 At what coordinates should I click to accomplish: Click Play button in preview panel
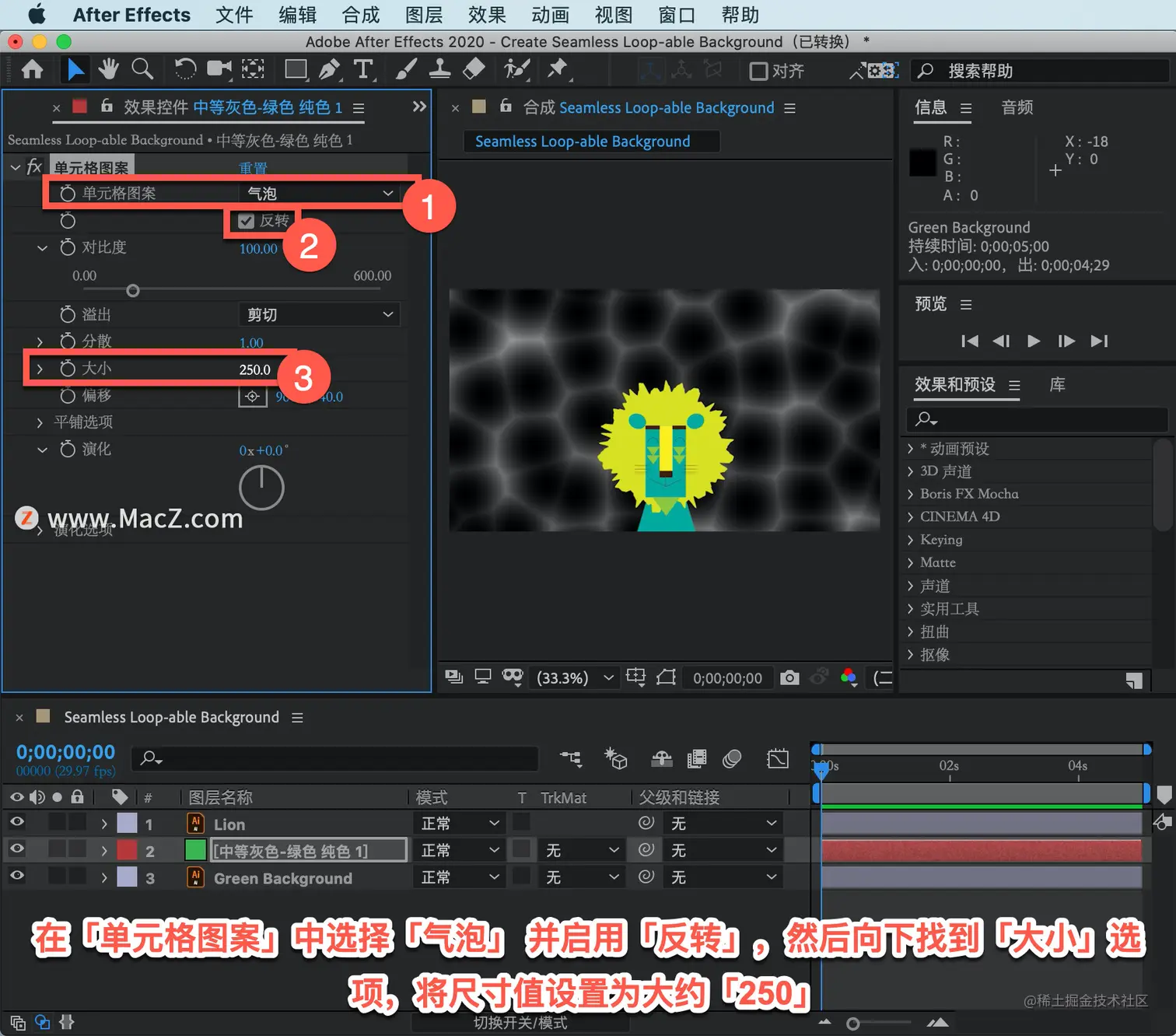point(1034,341)
